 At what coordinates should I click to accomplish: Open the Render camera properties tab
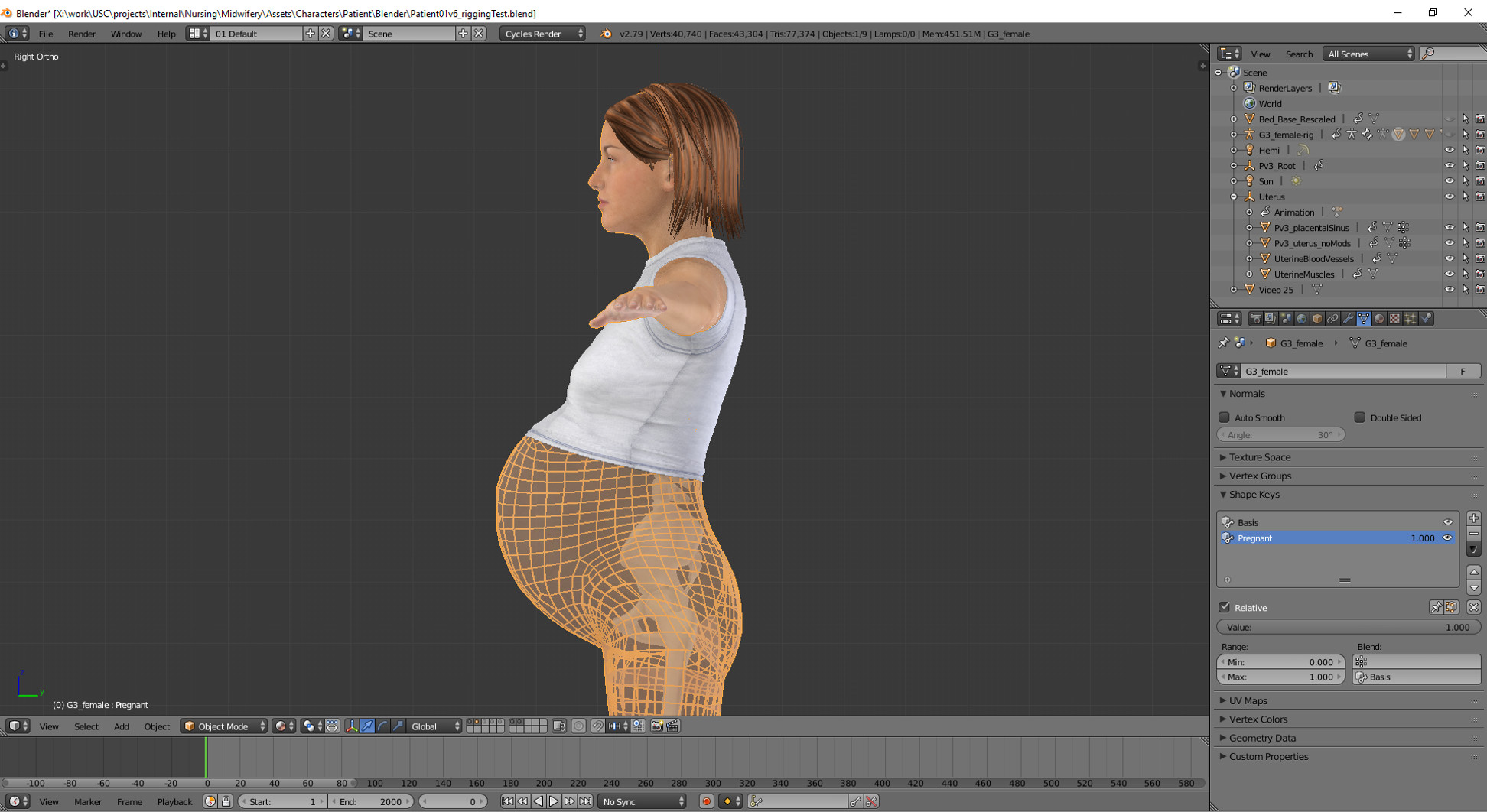tap(1255, 319)
